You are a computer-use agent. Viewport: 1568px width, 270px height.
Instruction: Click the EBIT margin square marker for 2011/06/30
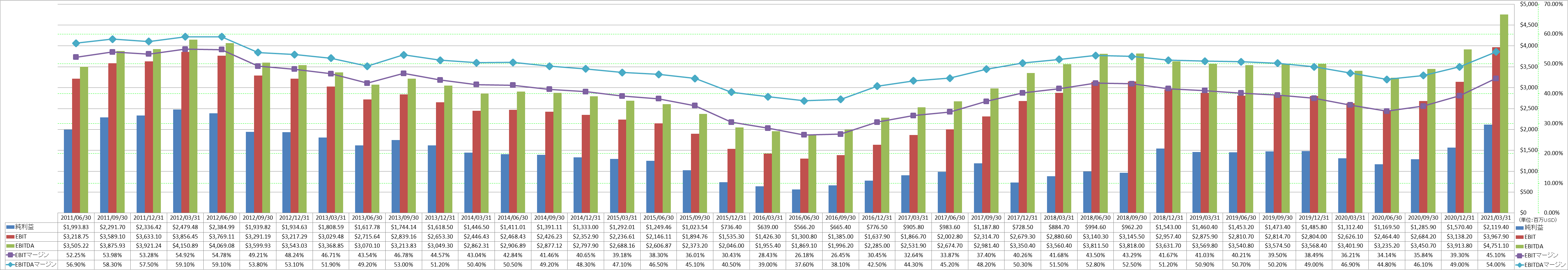[76, 57]
